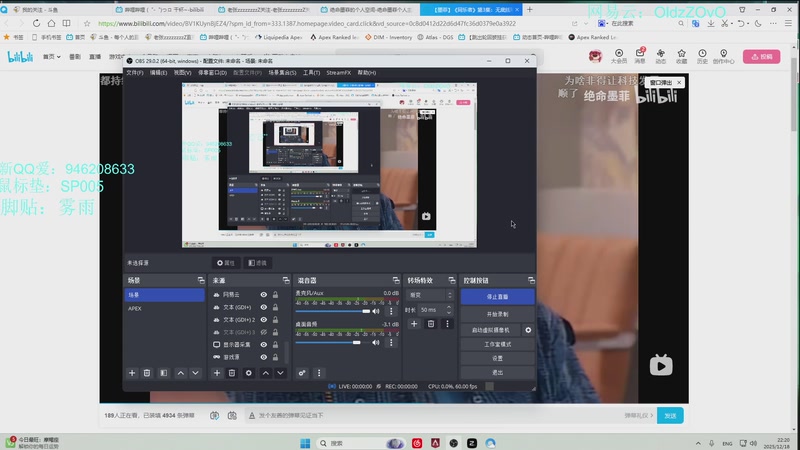Click 发送 send danmaku button
This screenshot has width=800, height=450.
(x=670, y=416)
